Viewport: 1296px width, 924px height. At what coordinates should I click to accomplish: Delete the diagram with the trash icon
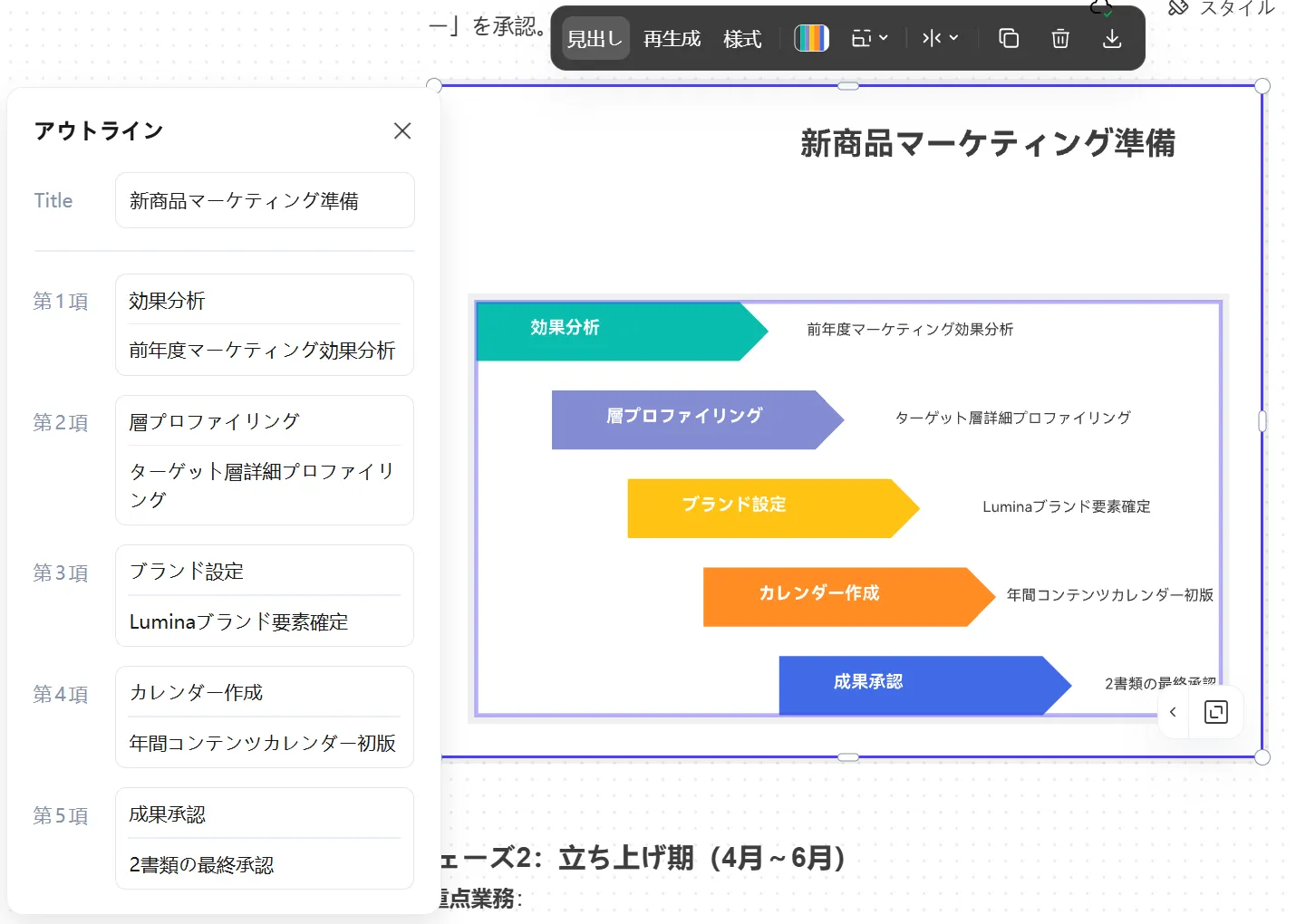click(x=1060, y=38)
